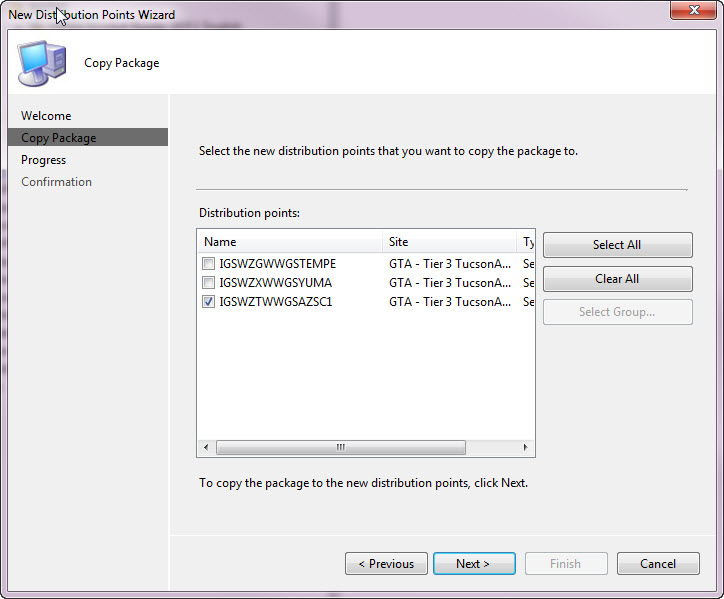Click the partially hidden Type column header
Viewport: 724px width, 599px height.
(x=526, y=242)
